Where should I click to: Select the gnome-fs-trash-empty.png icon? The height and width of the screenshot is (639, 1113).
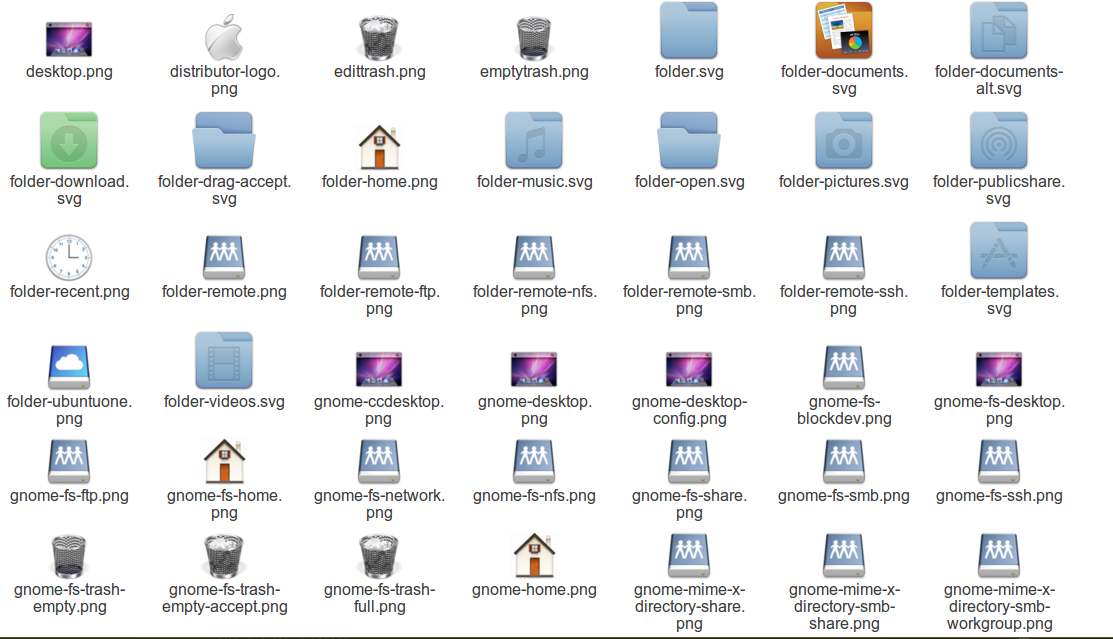coord(69,556)
